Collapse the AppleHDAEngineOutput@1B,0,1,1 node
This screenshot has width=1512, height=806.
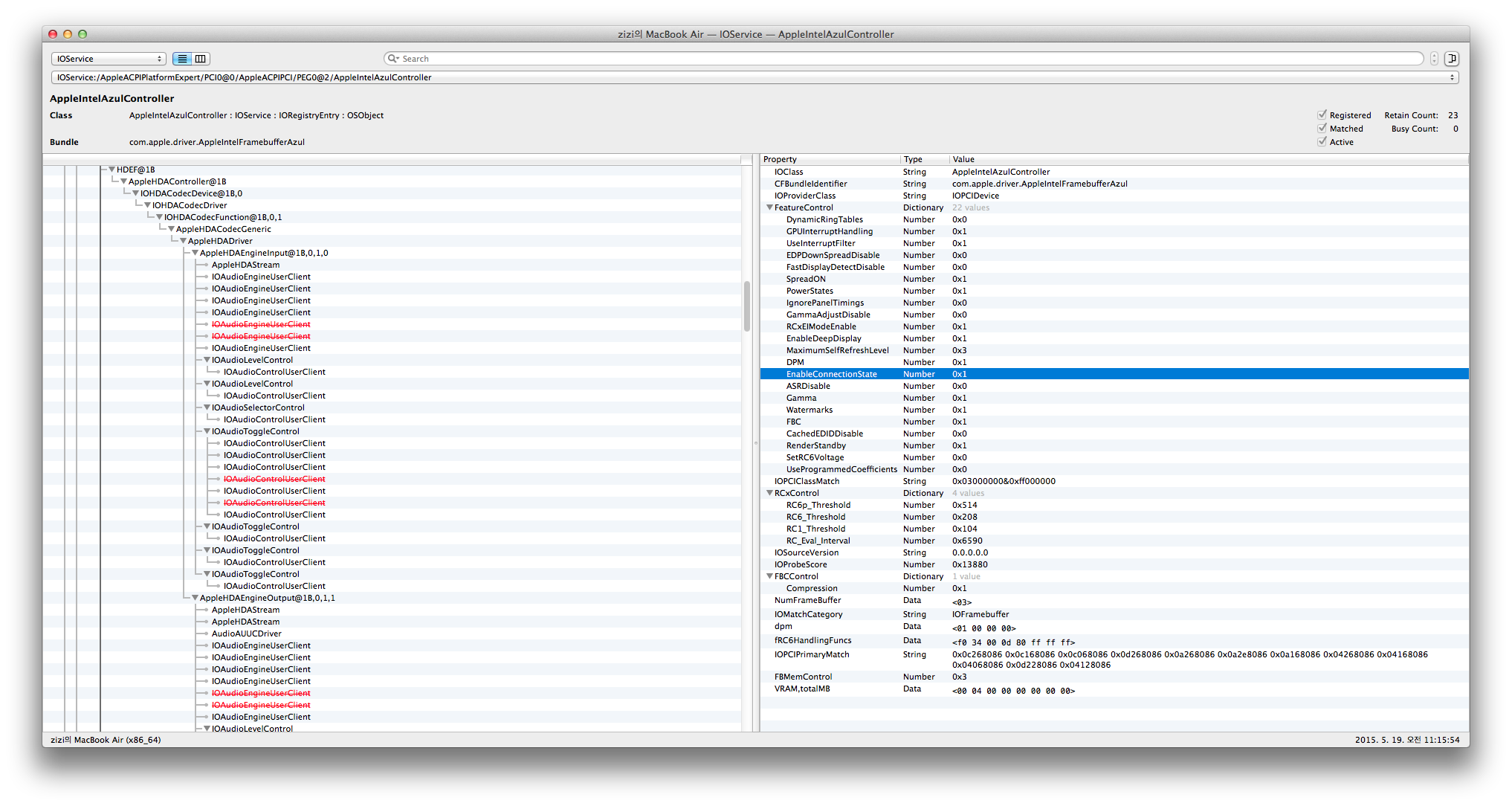195,598
